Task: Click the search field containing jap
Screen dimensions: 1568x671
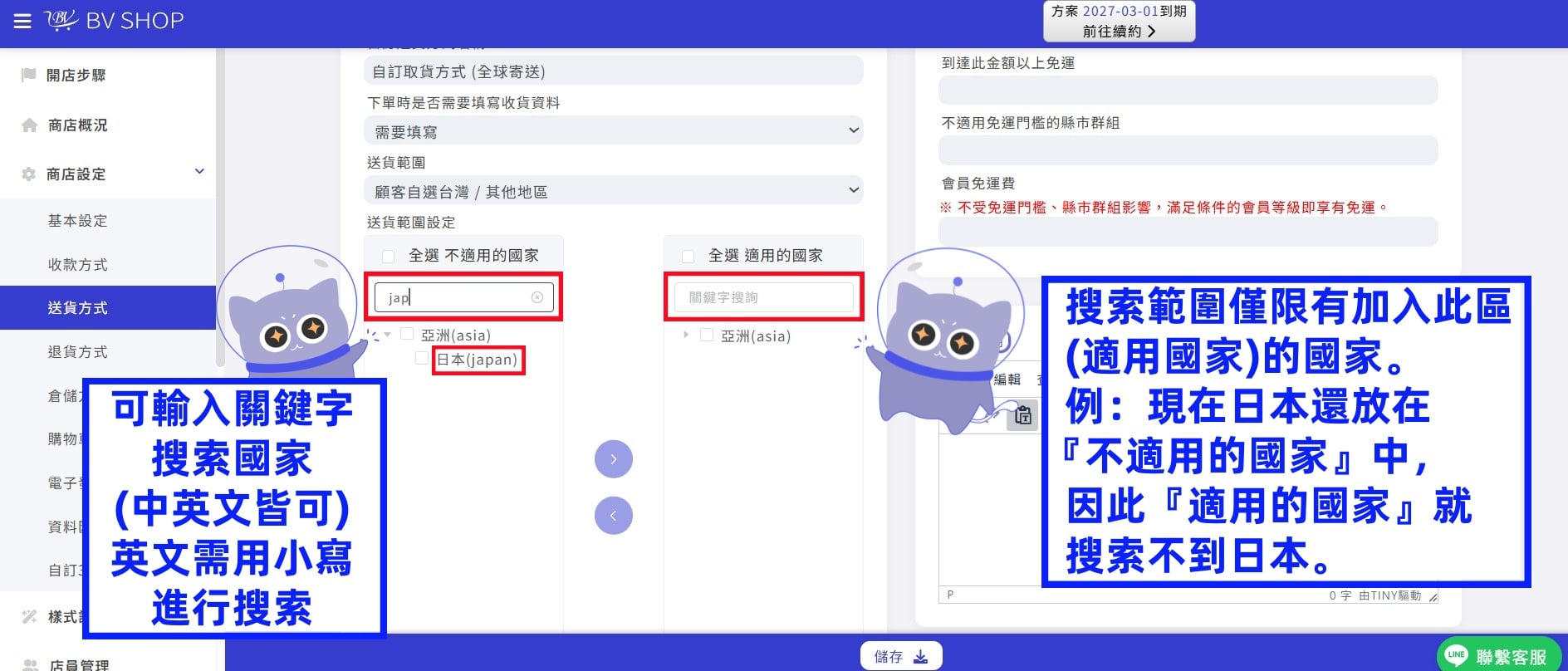Action: point(464,297)
